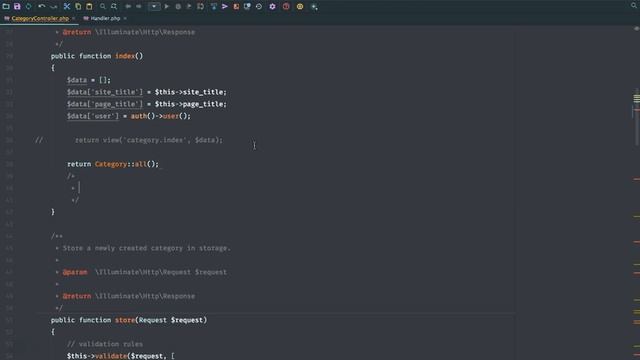This screenshot has height=360, width=640.
Task: Run with the play icon
Action: click(x=167, y=7)
